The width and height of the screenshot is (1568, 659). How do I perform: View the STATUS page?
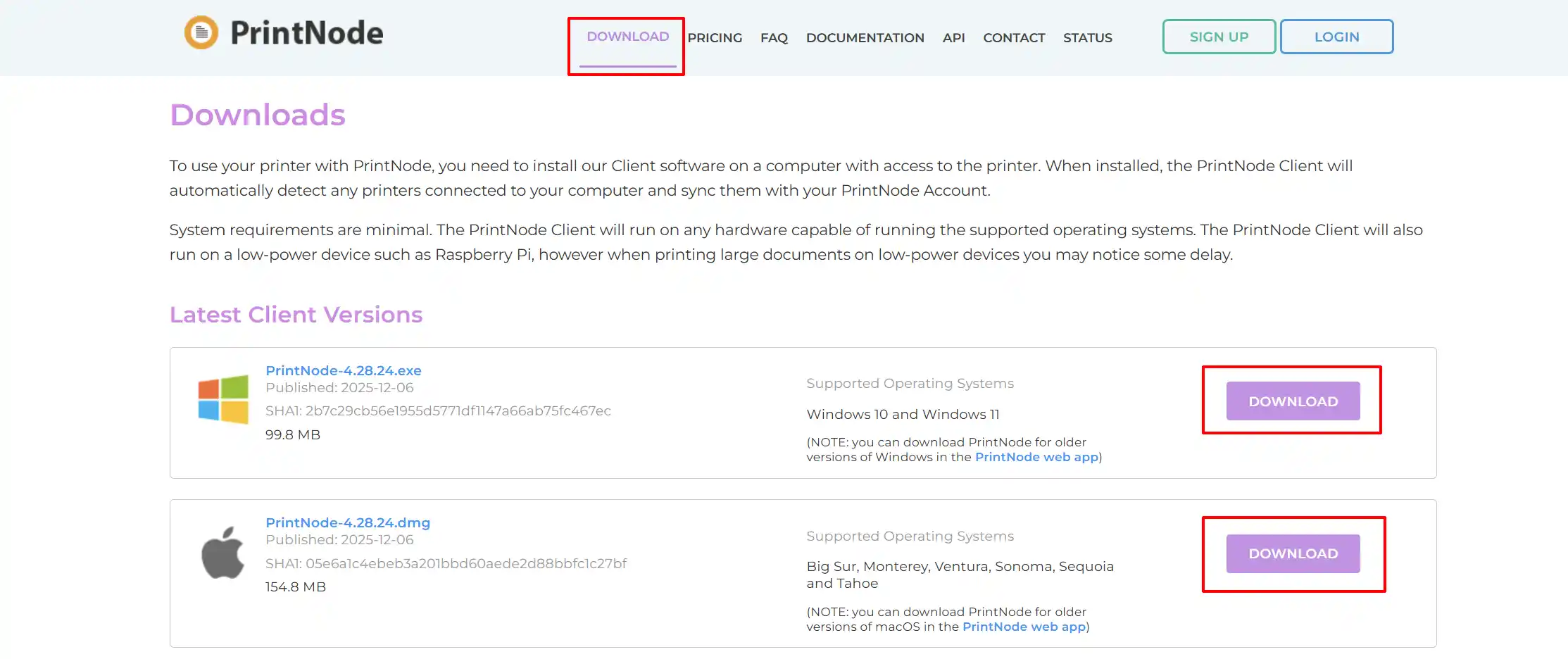[1087, 38]
